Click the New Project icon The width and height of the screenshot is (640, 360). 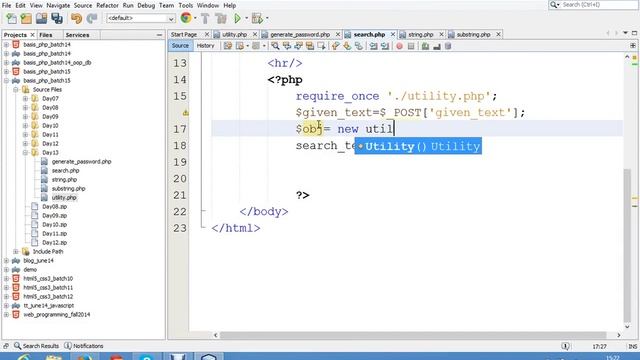26,18
